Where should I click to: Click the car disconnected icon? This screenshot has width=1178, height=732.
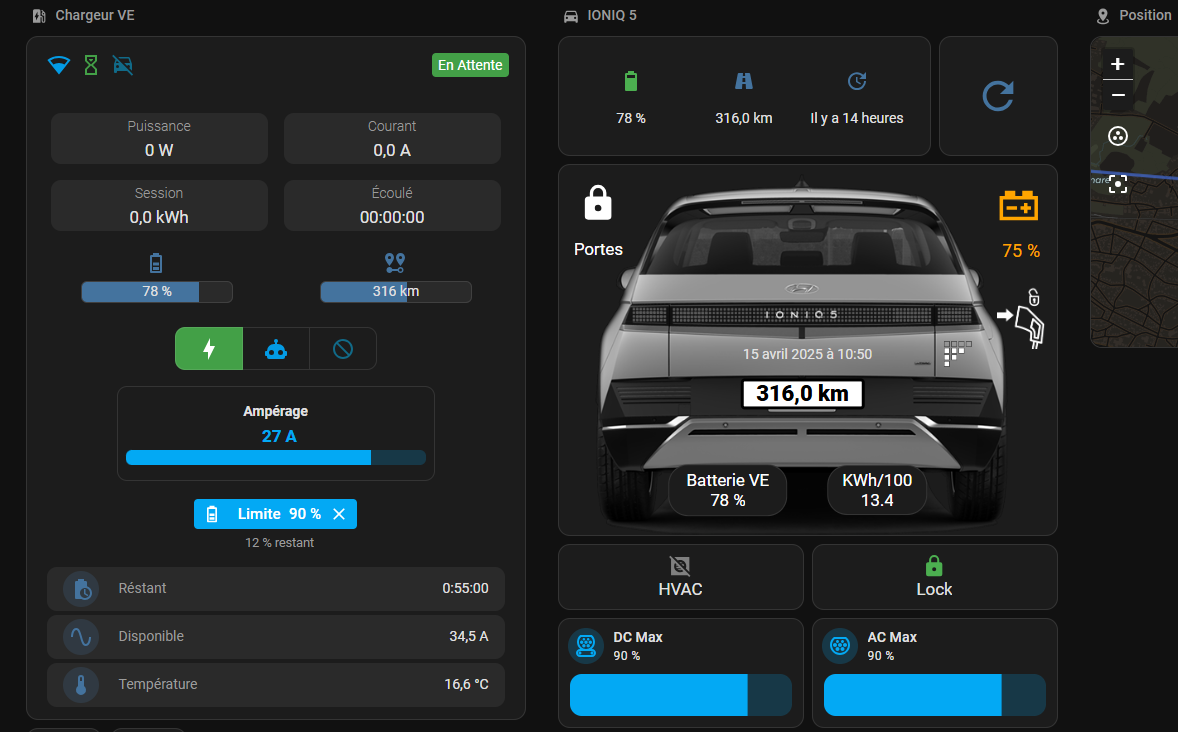(x=122, y=65)
